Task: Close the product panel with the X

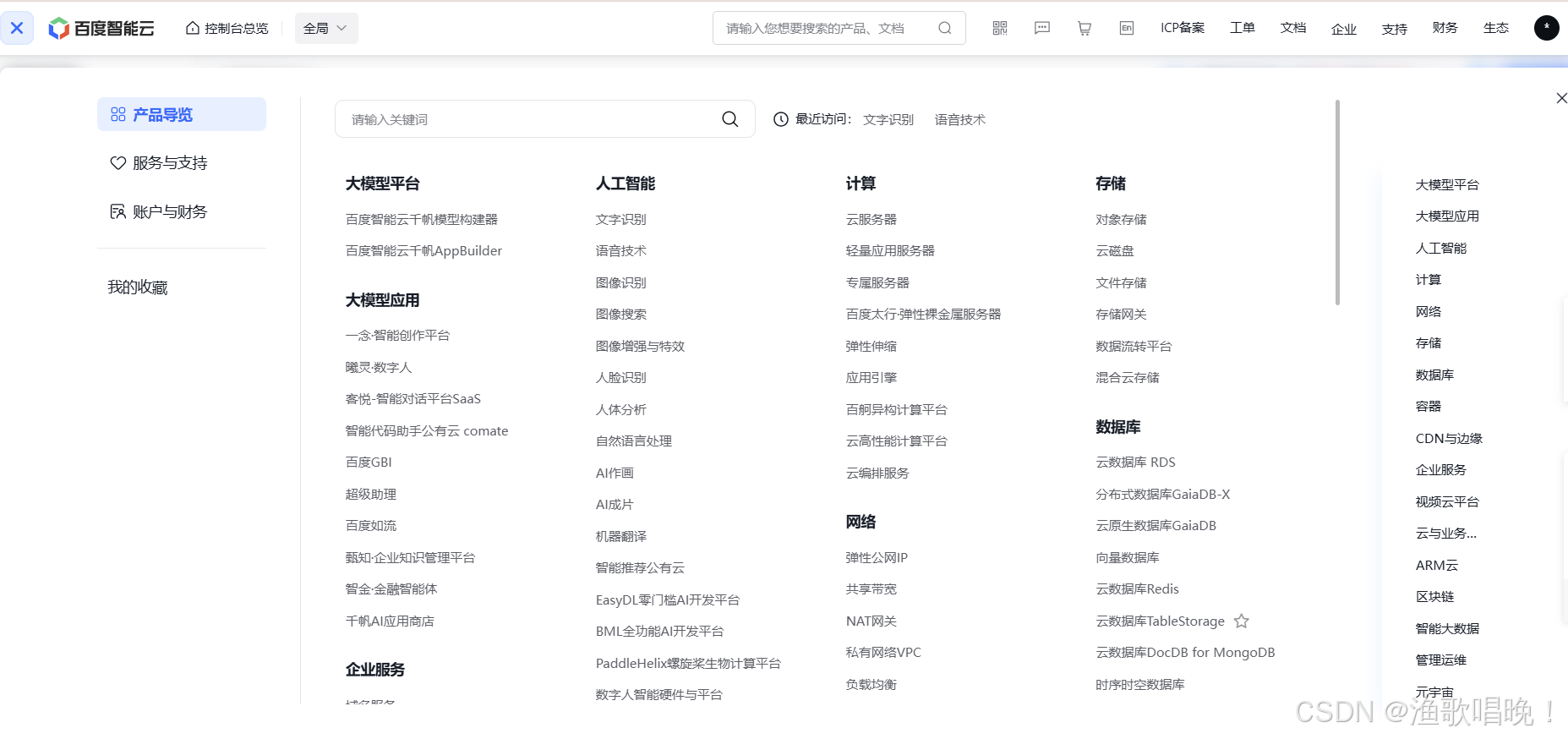Action: point(1561,98)
